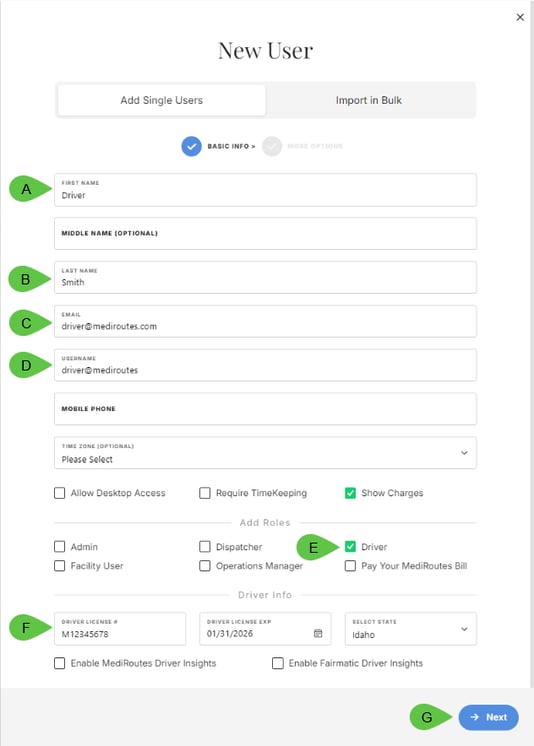Check the Operations Manager role box

[x=205, y=566]
